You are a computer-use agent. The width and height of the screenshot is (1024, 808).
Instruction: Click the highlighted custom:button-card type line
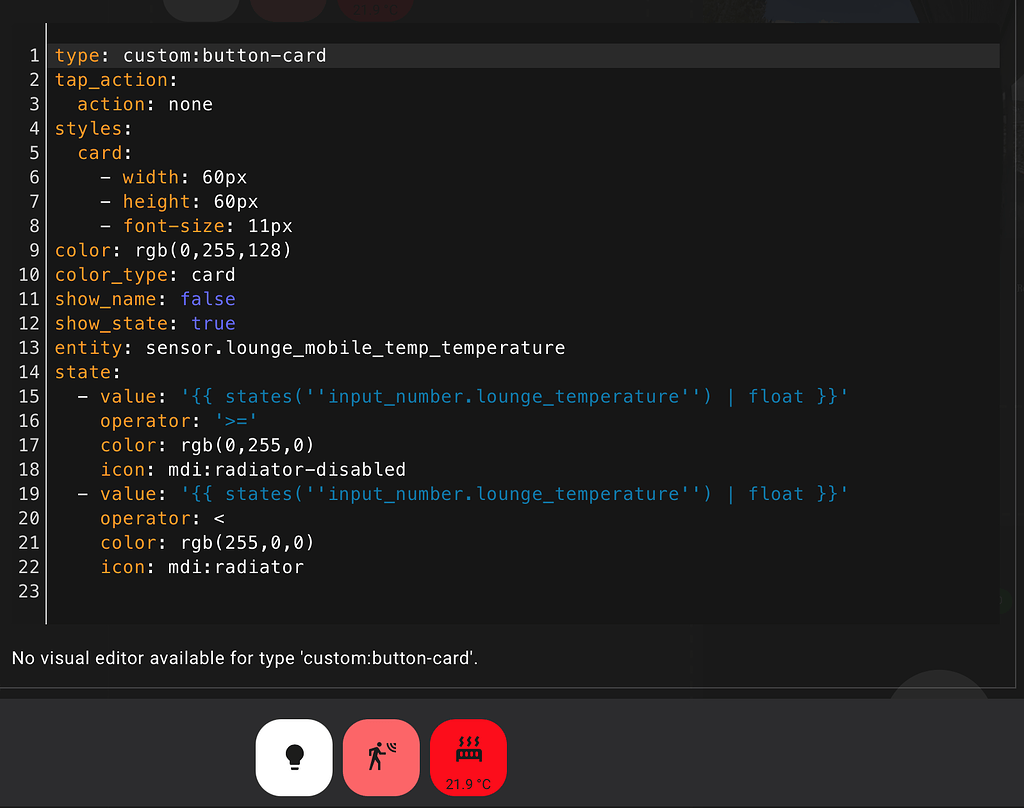[x=190, y=55]
